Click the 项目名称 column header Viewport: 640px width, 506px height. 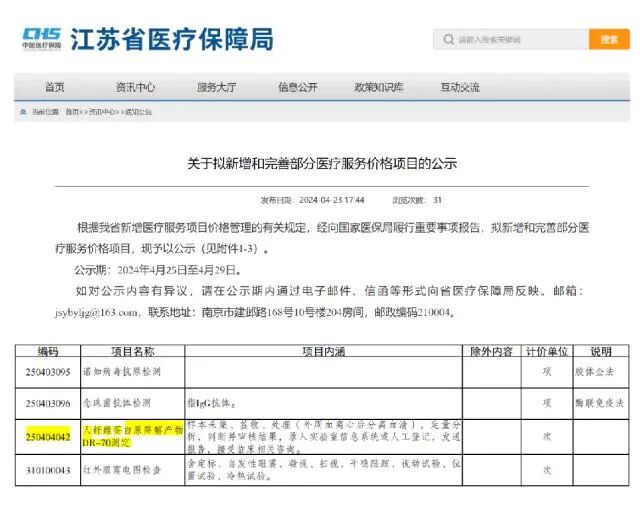coord(133,351)
